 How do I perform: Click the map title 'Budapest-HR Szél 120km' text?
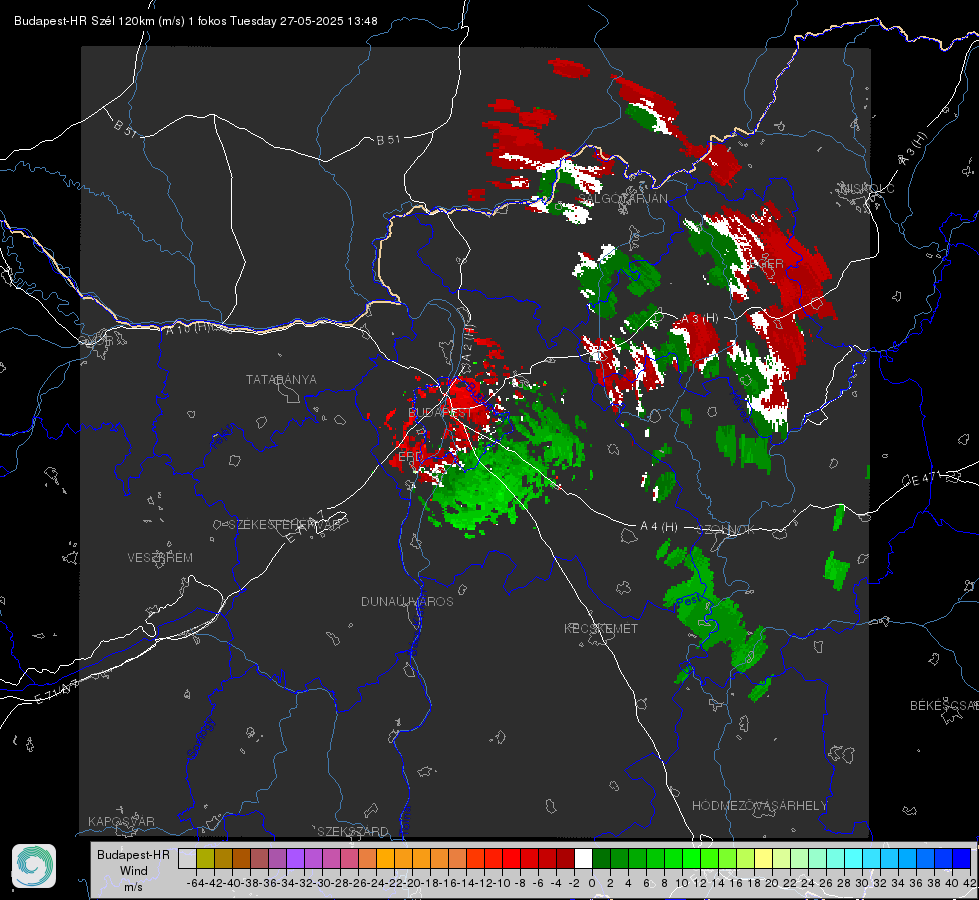(82, 21)
